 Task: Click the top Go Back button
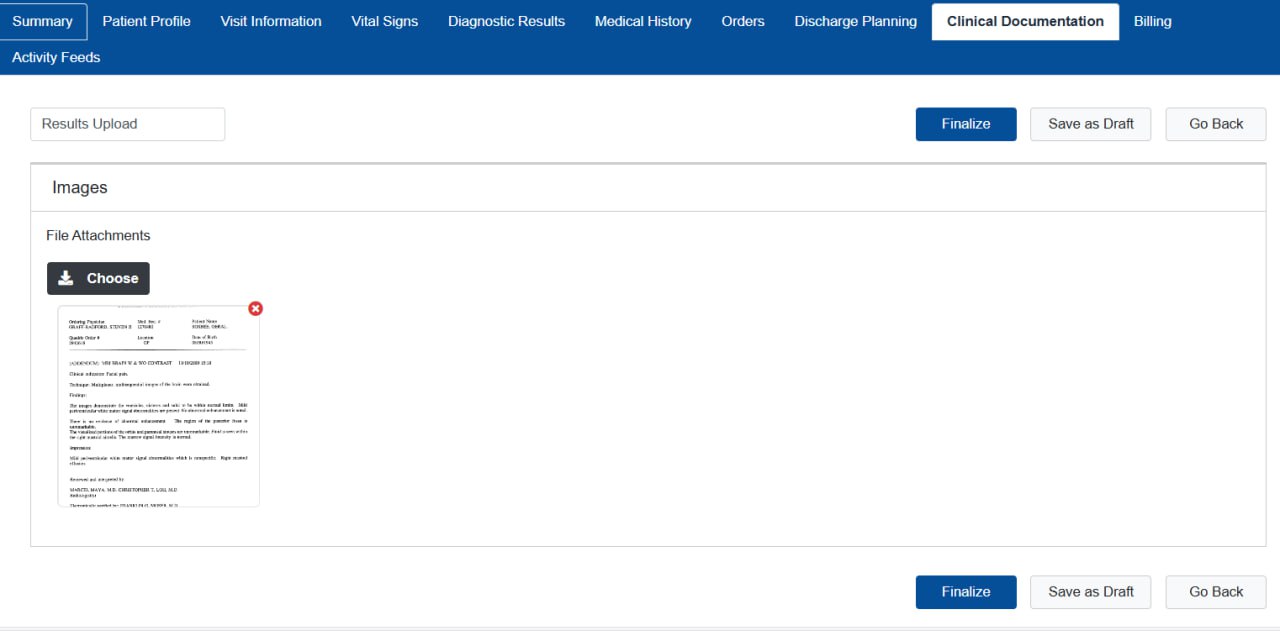1216,124
